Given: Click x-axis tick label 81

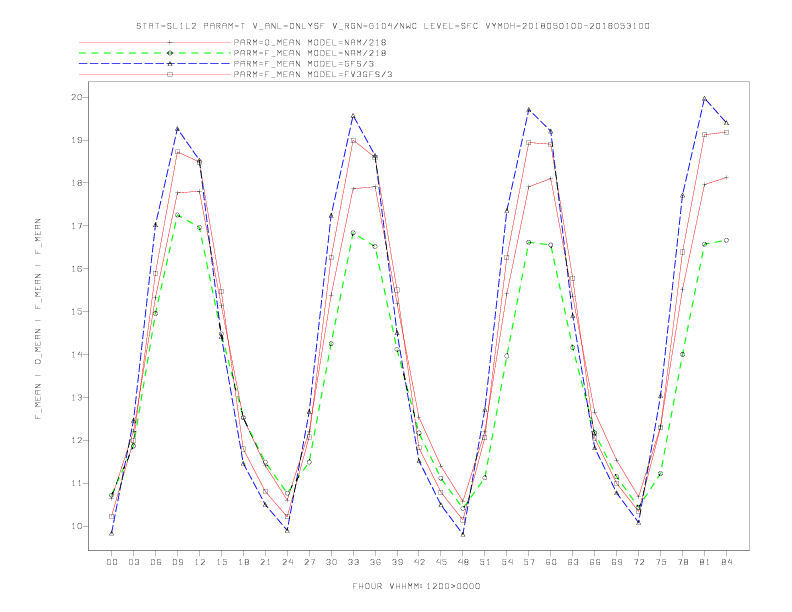Looking at the screenshot, I should point(705,562).
